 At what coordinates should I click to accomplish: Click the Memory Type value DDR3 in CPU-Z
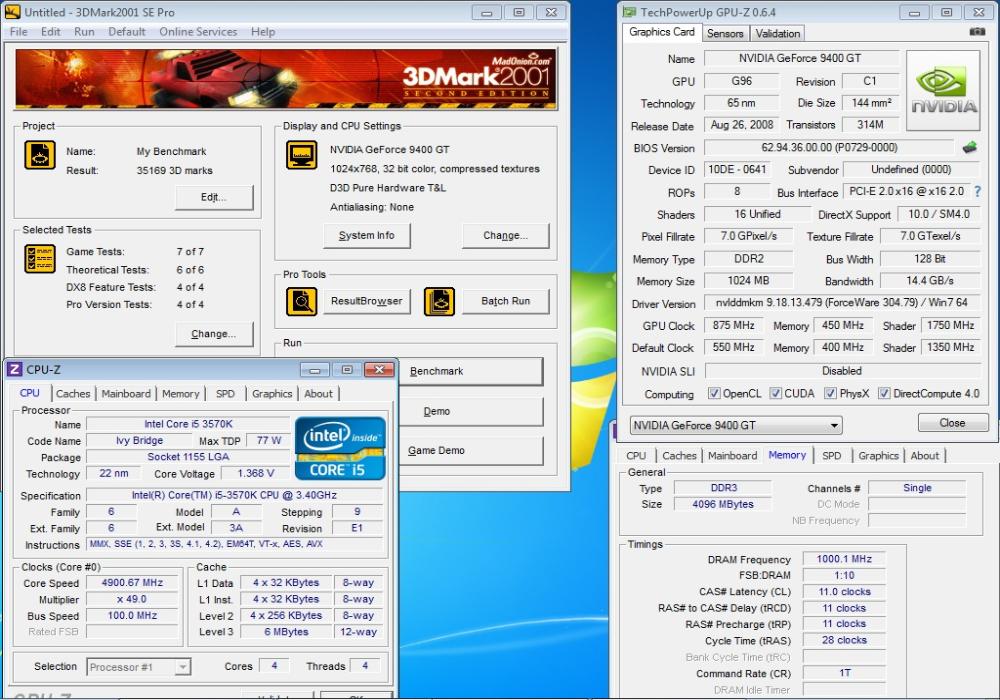[723, 488]
